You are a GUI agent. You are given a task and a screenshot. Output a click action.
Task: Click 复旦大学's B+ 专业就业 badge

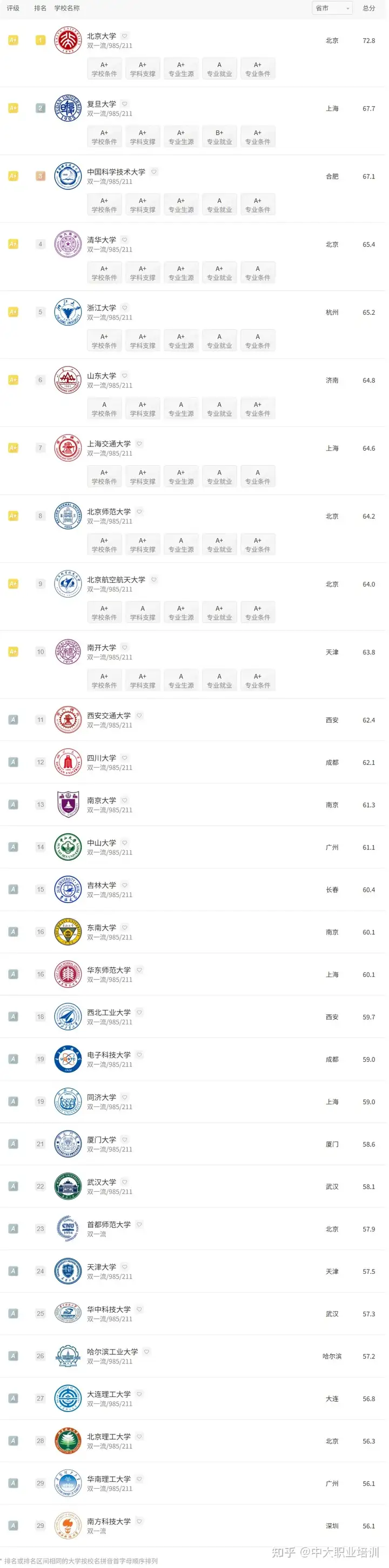(x=219, y=137)
